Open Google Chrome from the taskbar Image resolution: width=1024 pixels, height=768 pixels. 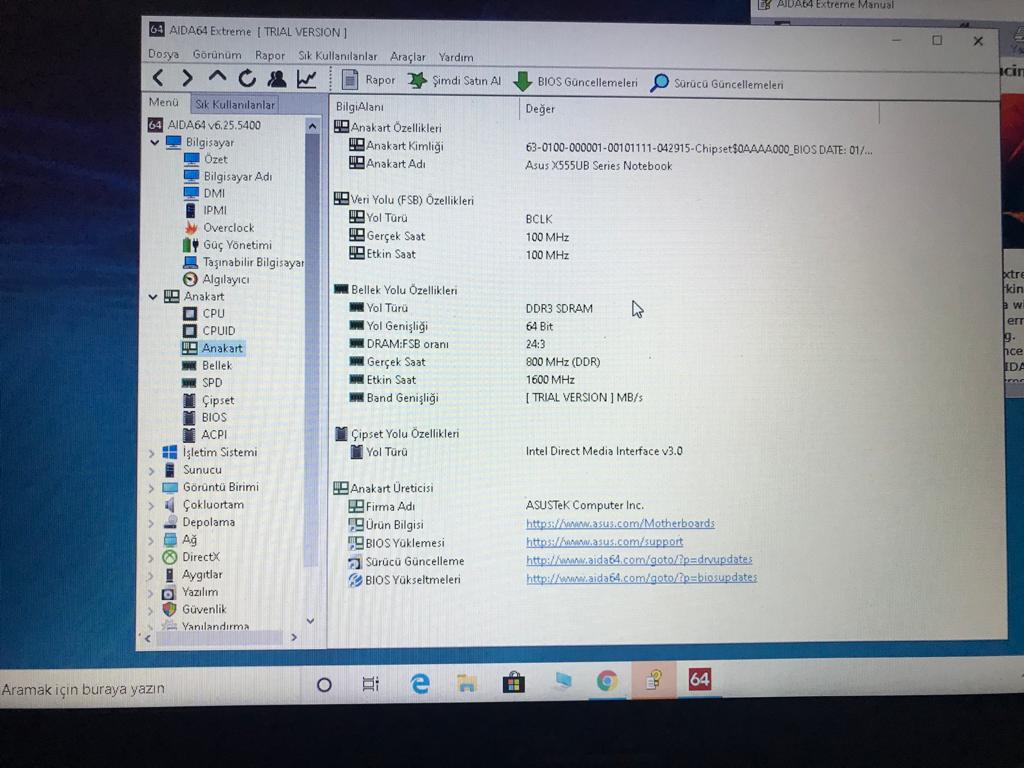[607, 681]
